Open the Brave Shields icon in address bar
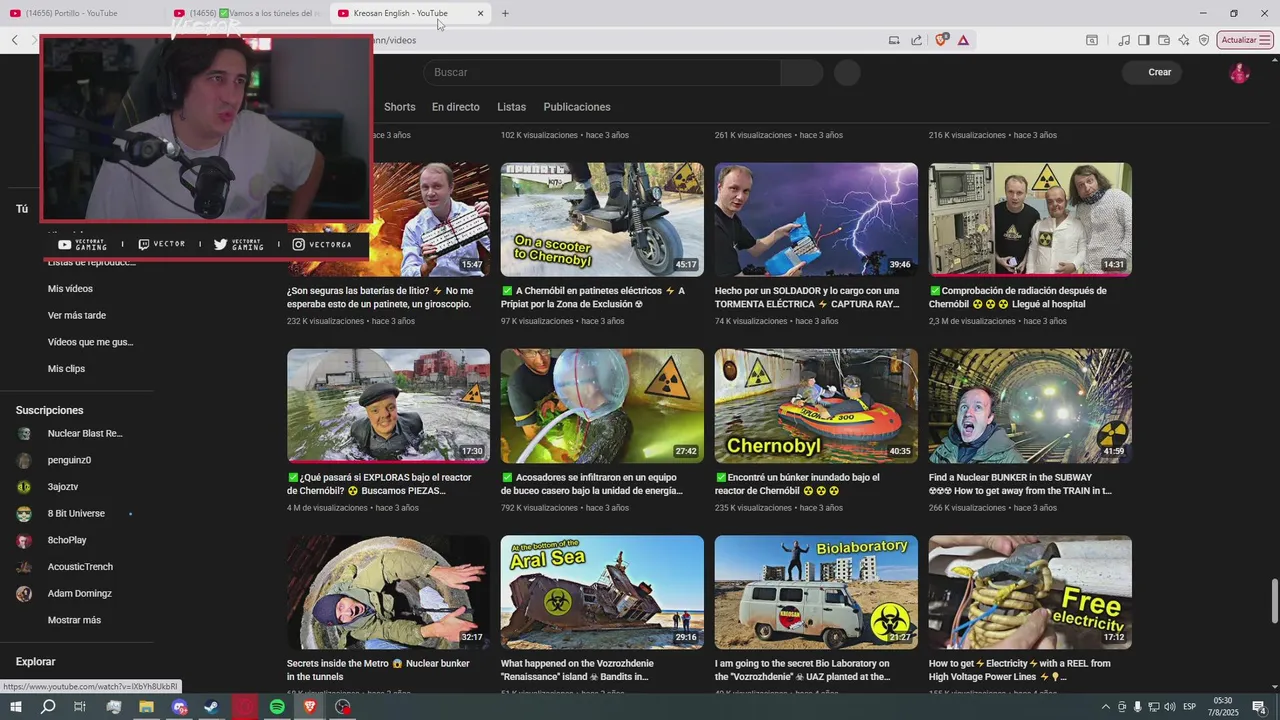Screen dimensions: 1280x720 click(x=941, y=40)
